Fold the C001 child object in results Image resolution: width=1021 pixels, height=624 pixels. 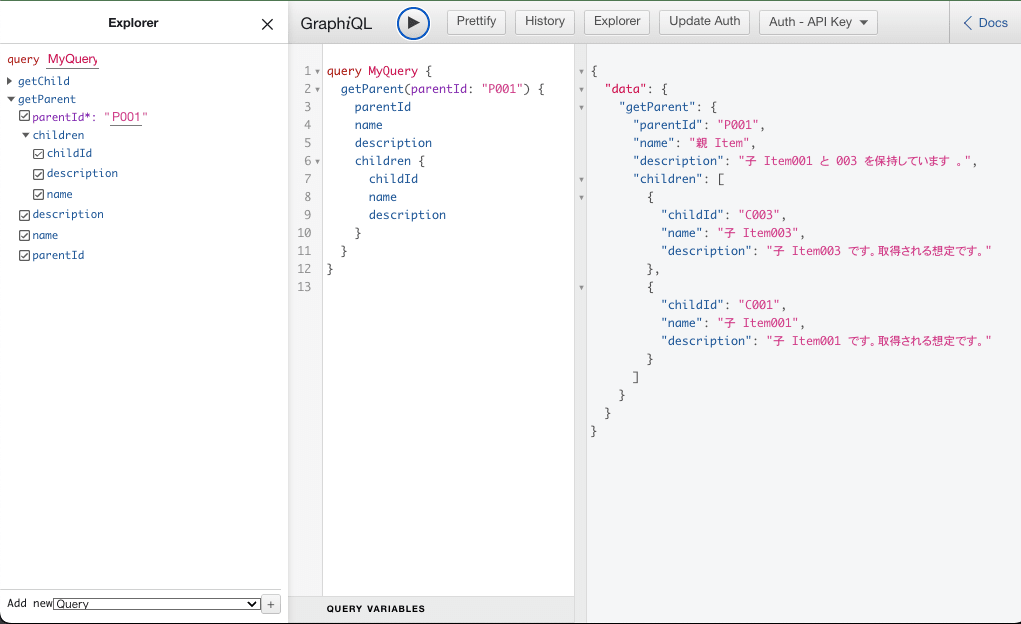click(x=581, y=288)
